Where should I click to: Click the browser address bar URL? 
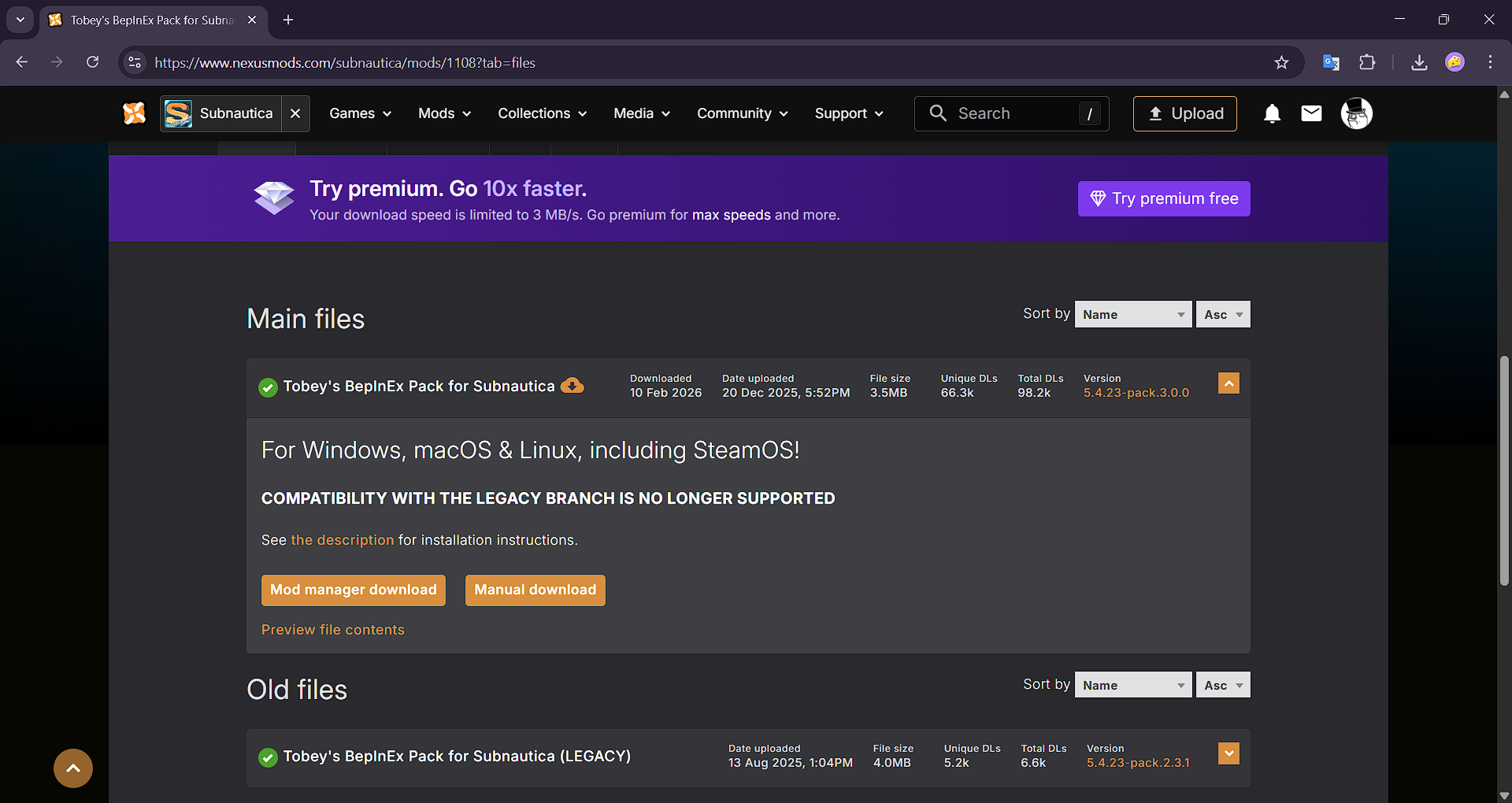coord(345,62)
